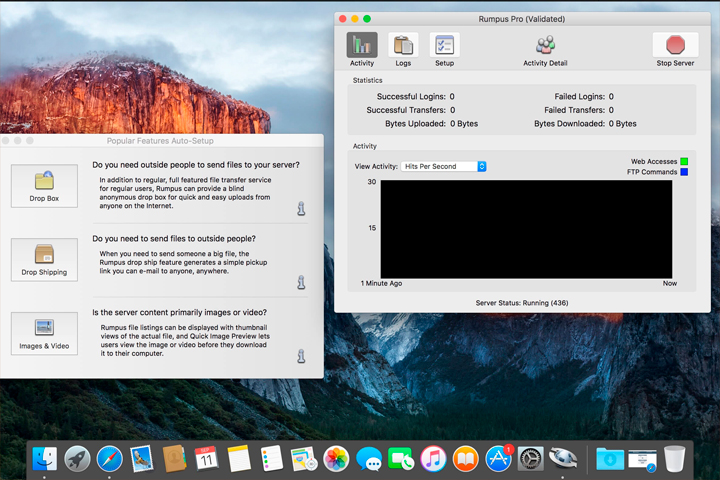Open iBooks from the Dock
720x480 pixels.
466,458
